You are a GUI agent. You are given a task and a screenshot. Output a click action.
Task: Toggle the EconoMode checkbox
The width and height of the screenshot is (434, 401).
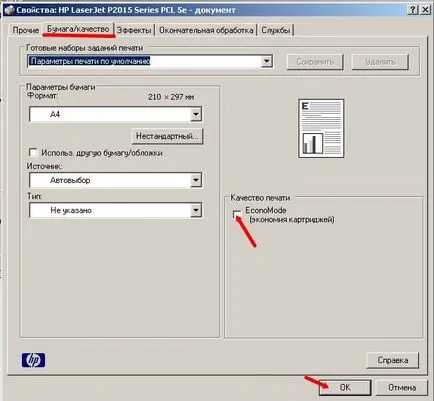click(237, 214)
